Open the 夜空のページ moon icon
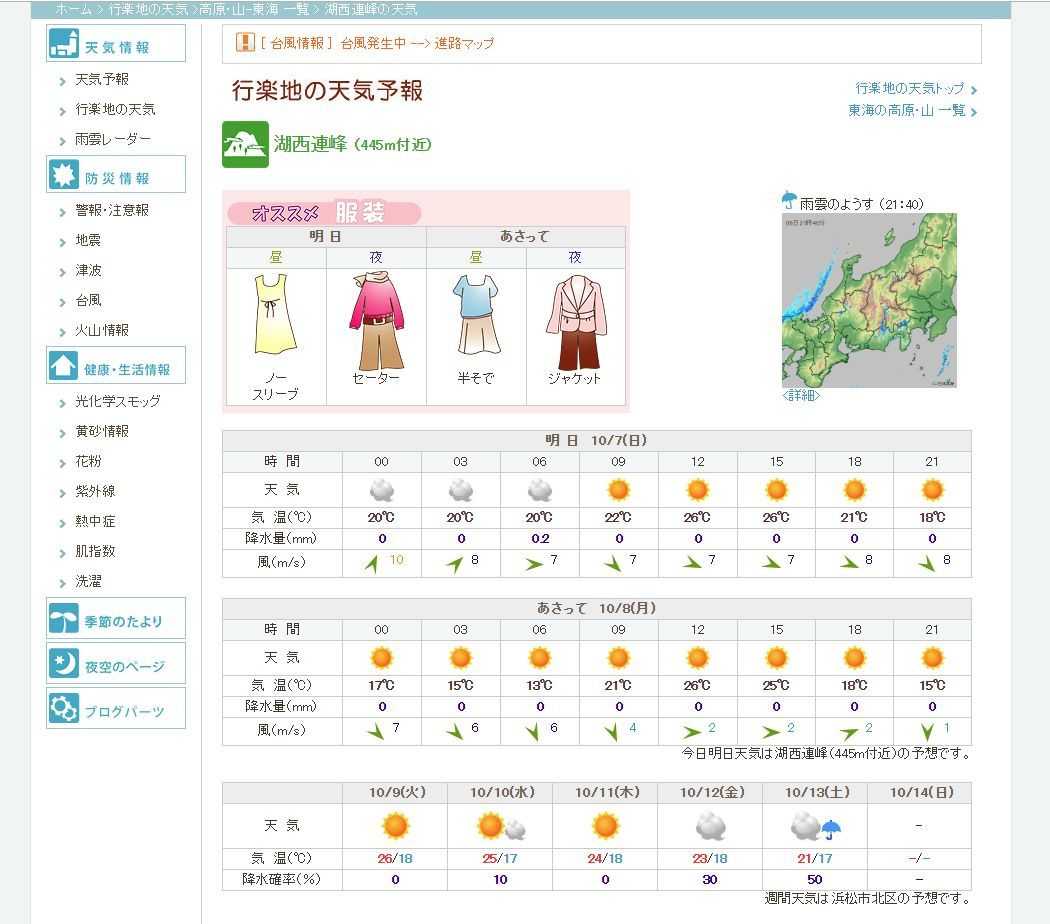Screen dimensions: 1050x924 tap(64, 665)
